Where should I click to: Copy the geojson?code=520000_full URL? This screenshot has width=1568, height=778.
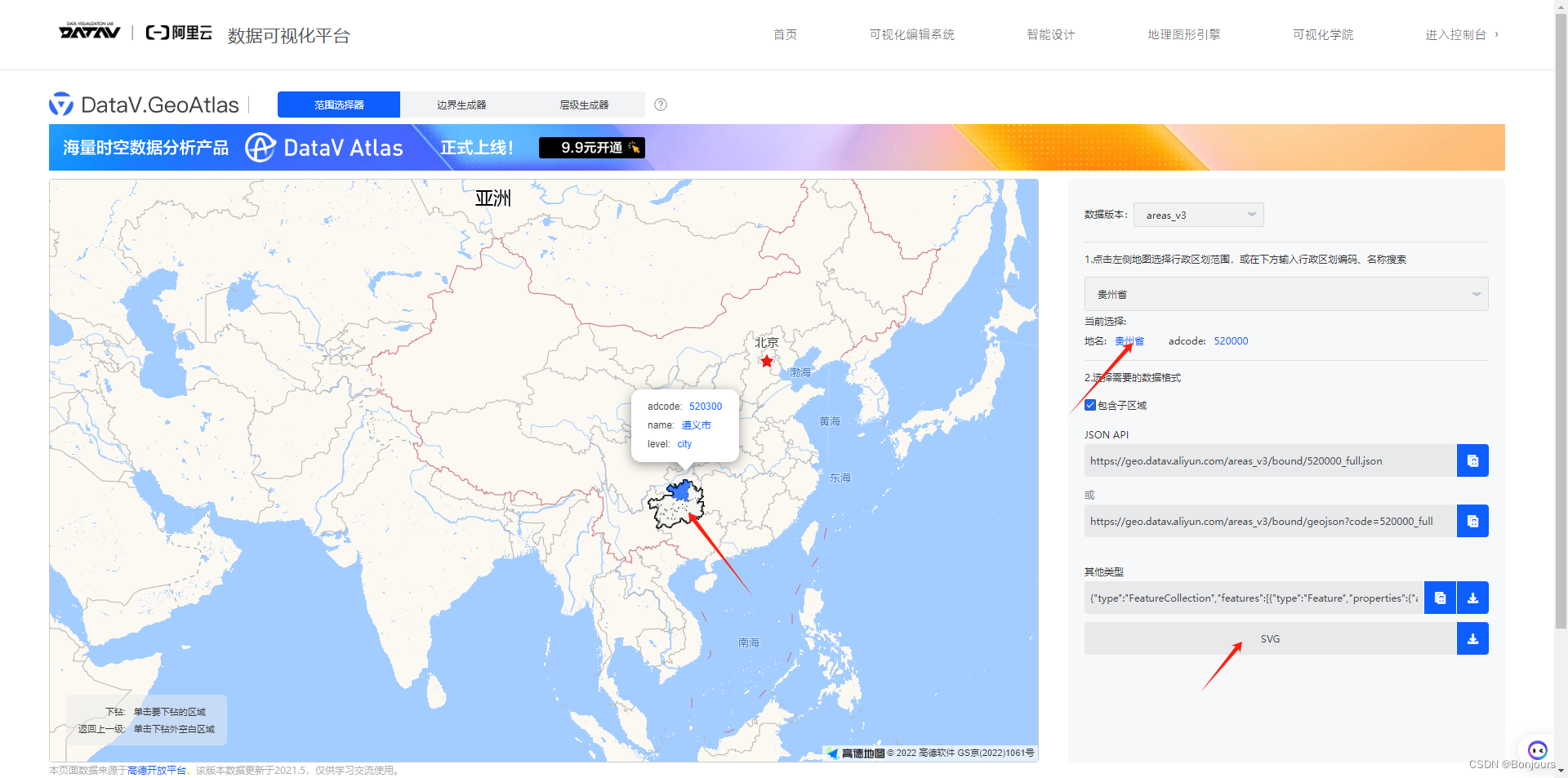point(1472,521)
